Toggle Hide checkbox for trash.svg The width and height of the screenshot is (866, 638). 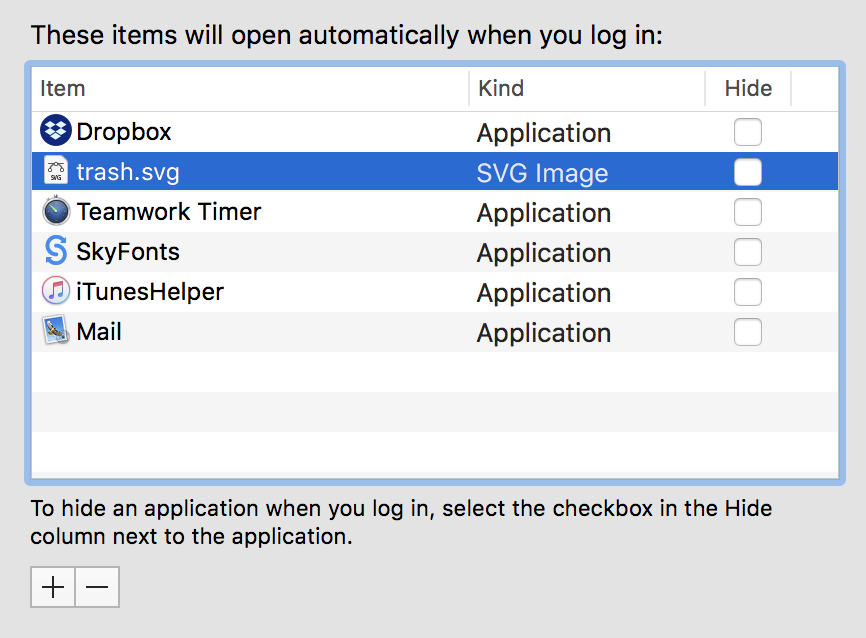[747, 172]
